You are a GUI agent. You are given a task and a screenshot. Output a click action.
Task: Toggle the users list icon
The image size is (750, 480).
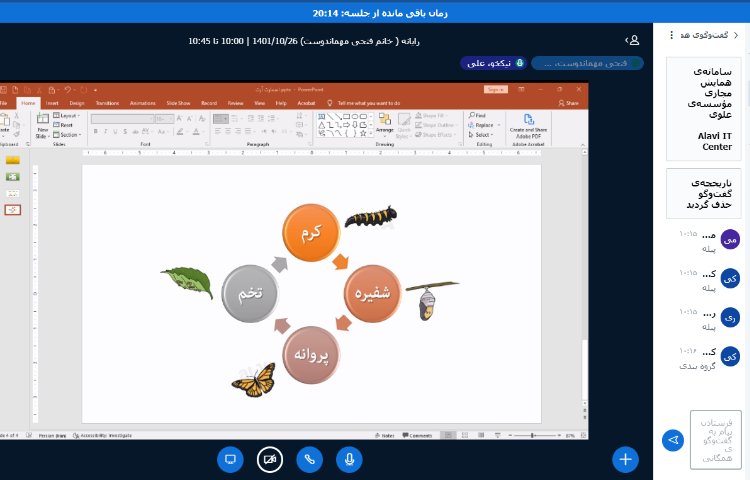pos(632,40)
